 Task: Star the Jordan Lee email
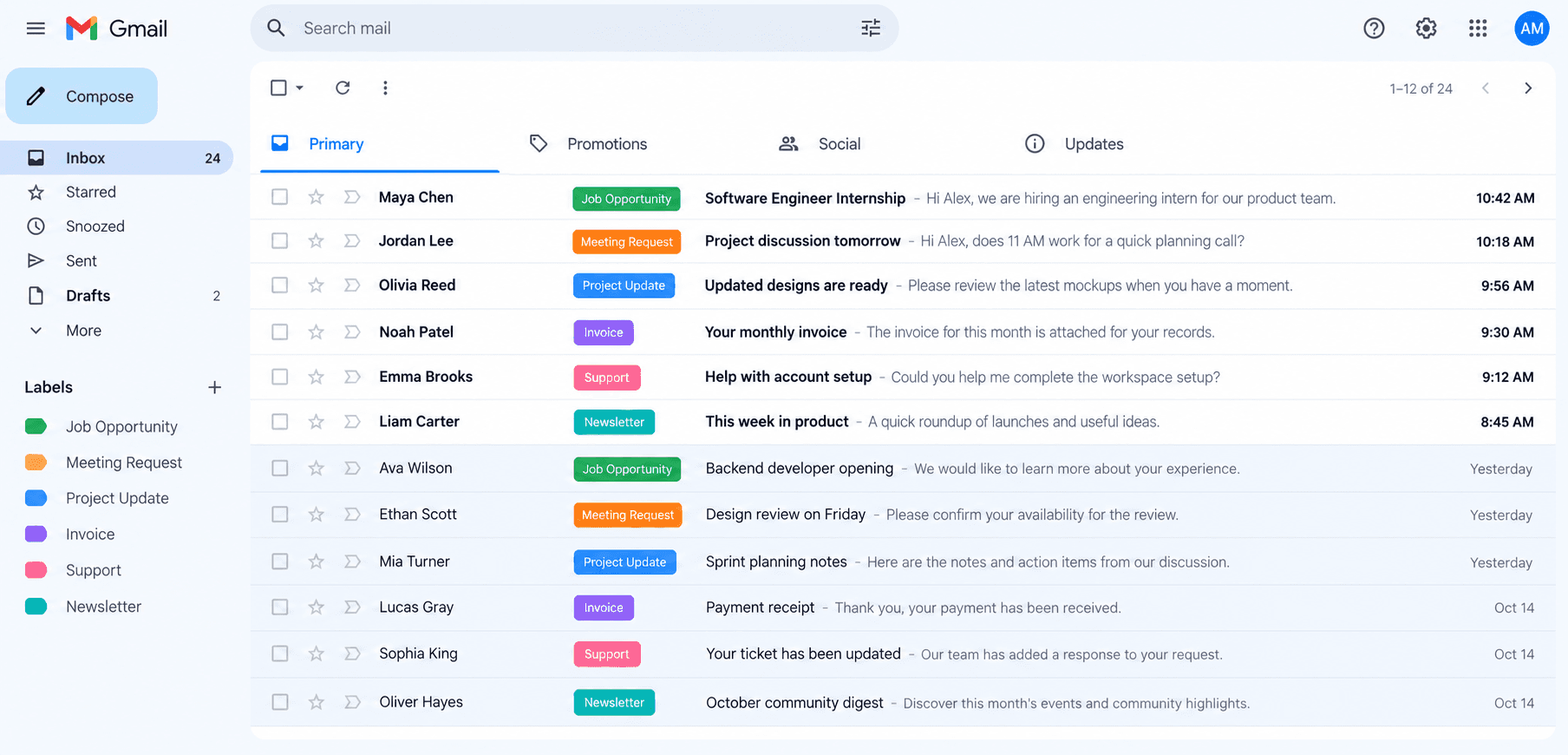(316, 240)
